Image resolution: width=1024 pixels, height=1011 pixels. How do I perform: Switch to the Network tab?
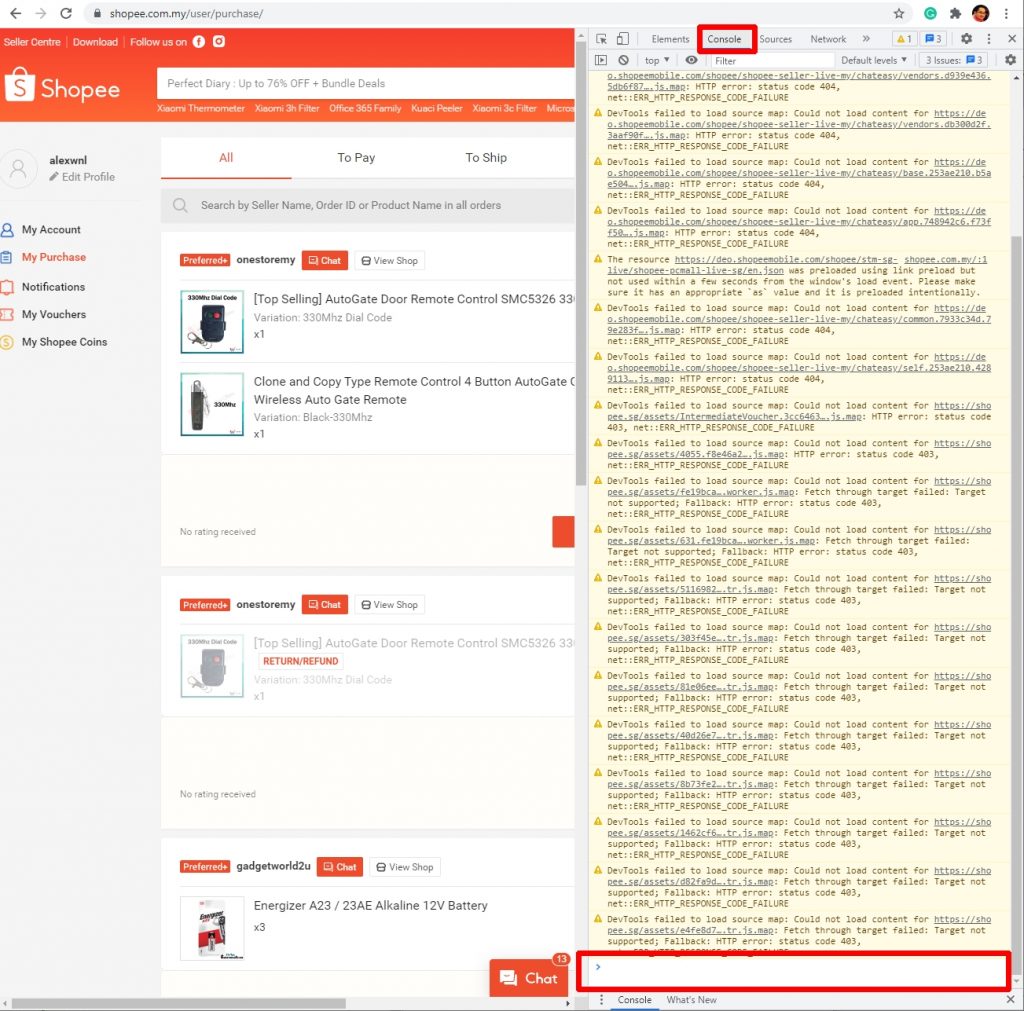click(828, 39)
